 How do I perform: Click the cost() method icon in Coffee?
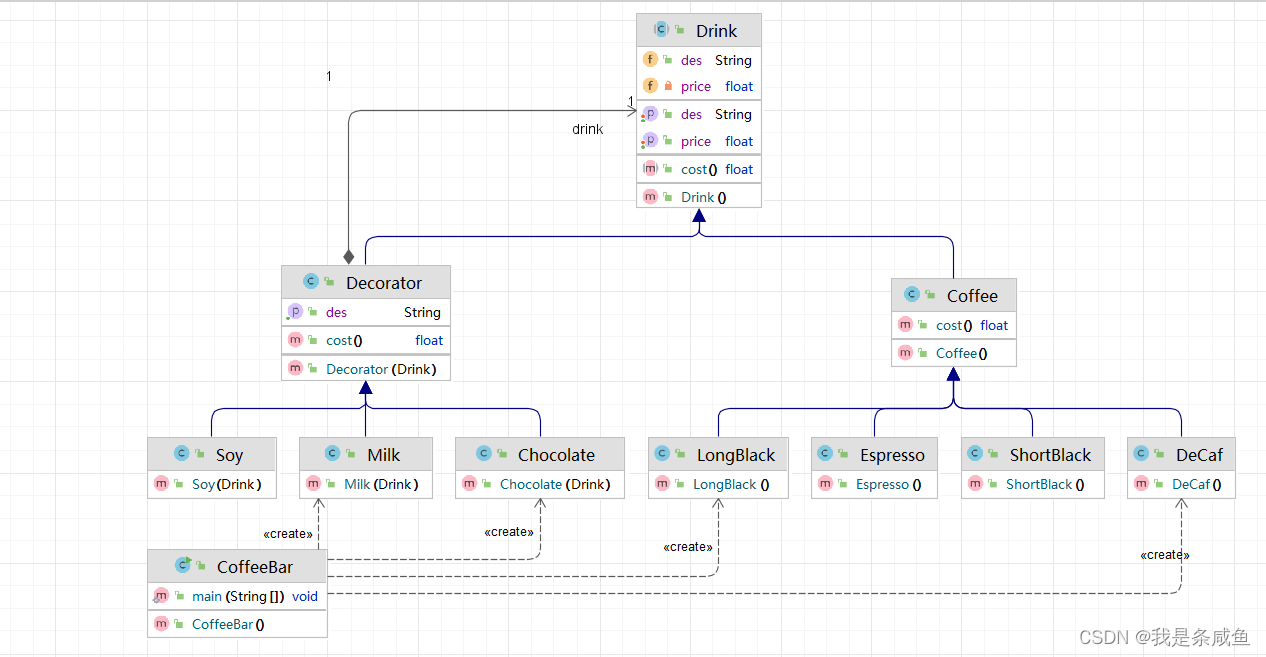coord(905,325)
